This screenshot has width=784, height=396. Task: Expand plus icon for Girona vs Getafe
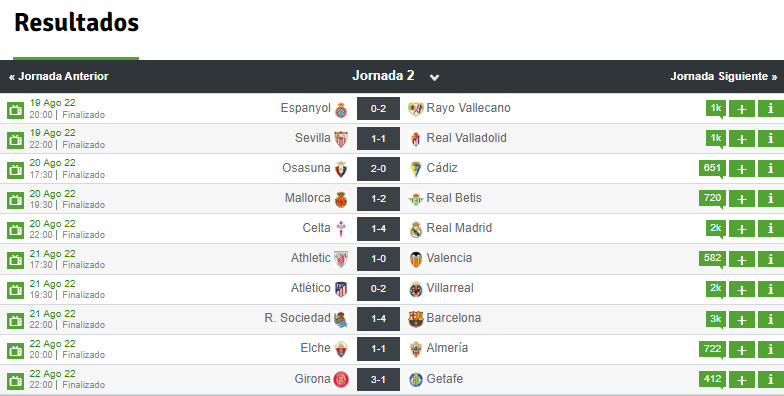[x=742, y=380]
